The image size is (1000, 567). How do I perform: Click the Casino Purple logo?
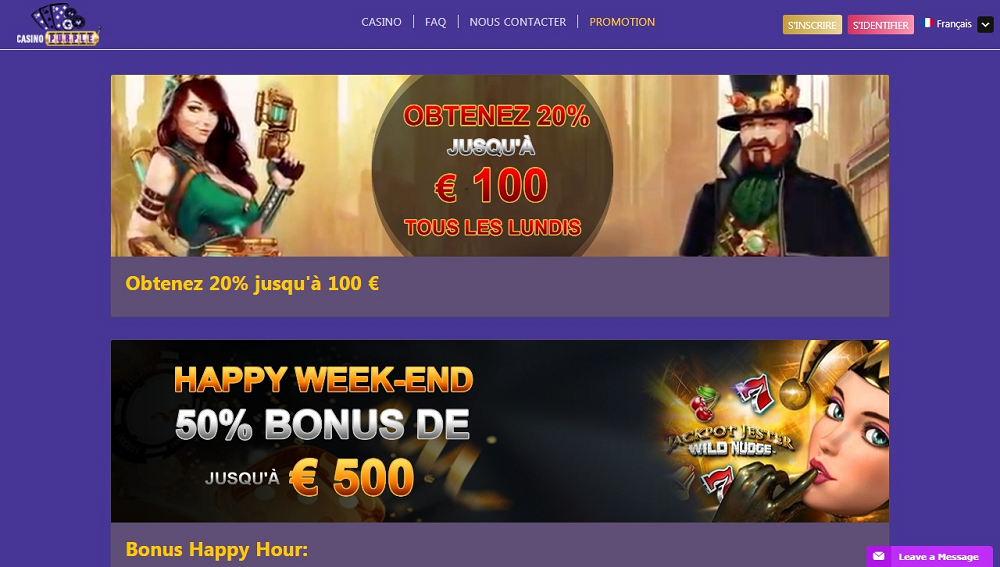tap(58, 25)
